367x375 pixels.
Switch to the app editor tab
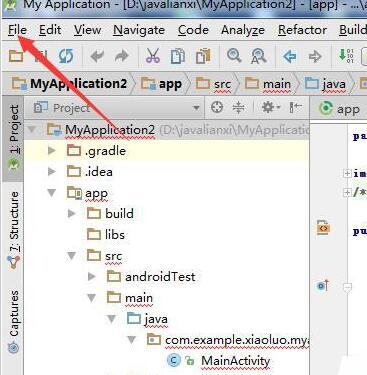(x=339, y=109)
